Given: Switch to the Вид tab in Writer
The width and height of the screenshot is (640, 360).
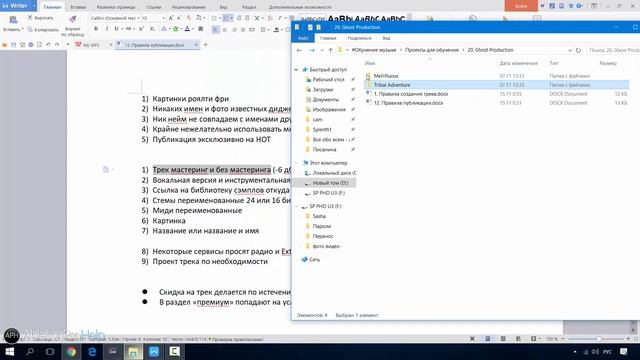Looking at the screenshot, I should point(223,7).
